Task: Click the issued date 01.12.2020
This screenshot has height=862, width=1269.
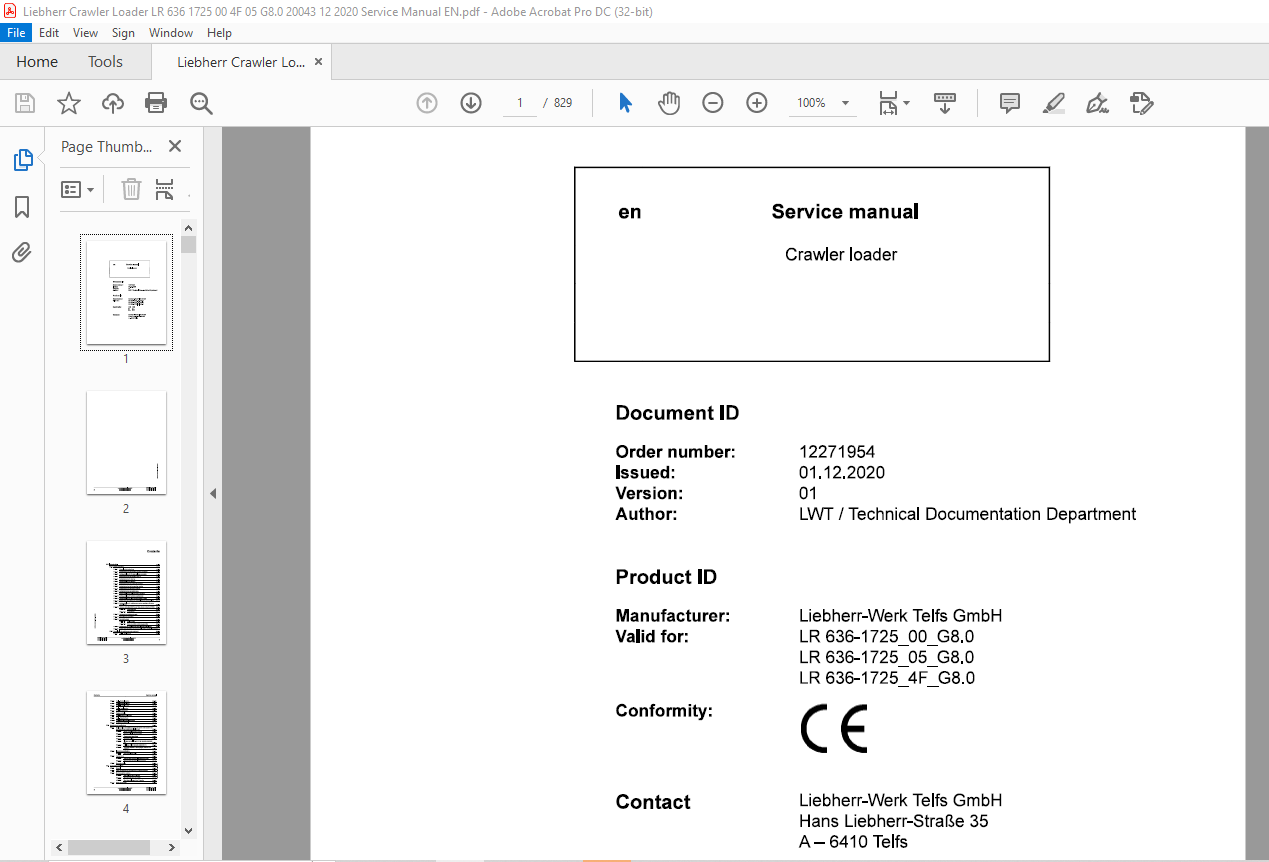Action: (842, 473)
